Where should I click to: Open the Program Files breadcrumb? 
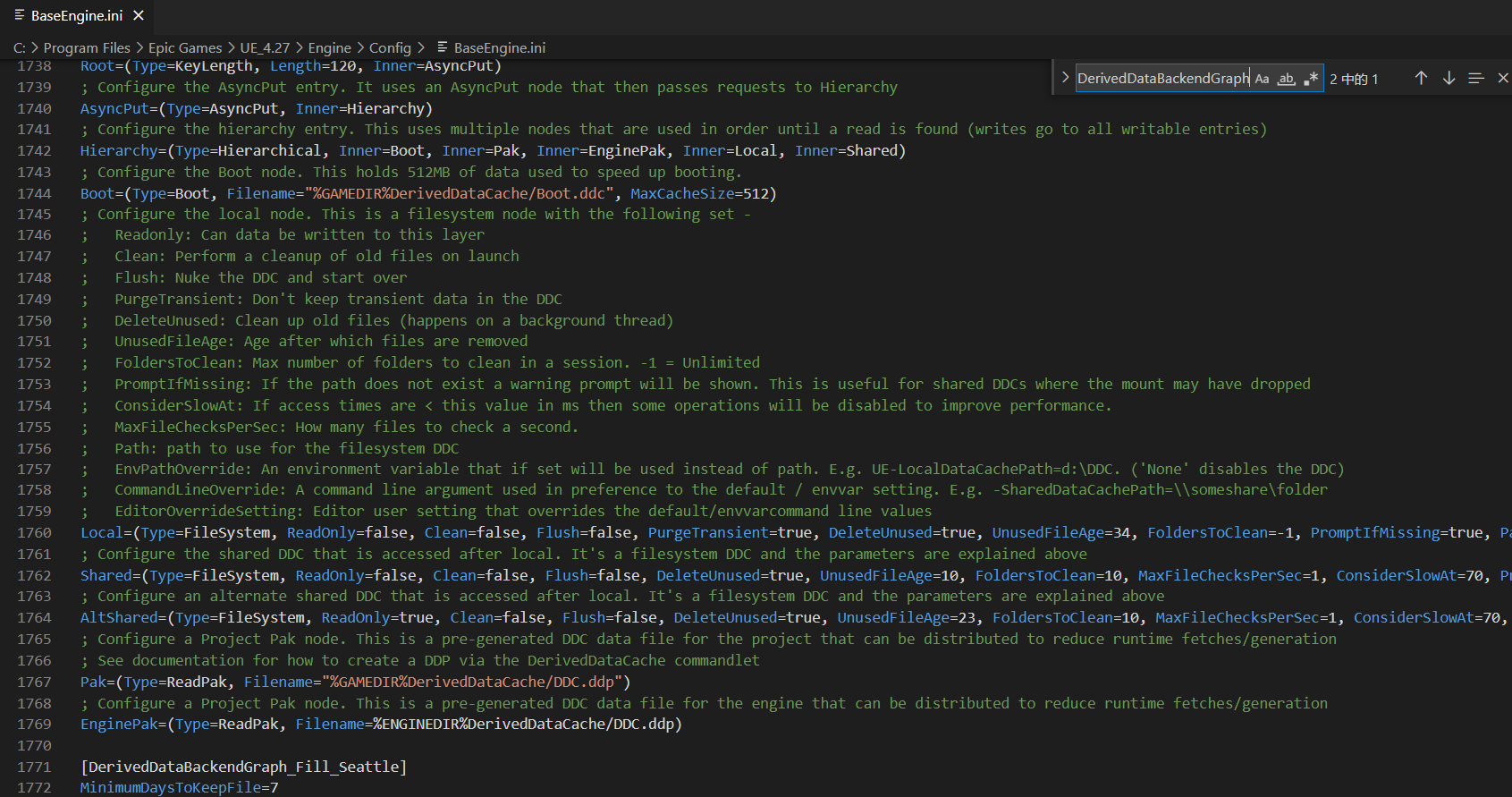point(87,48)
